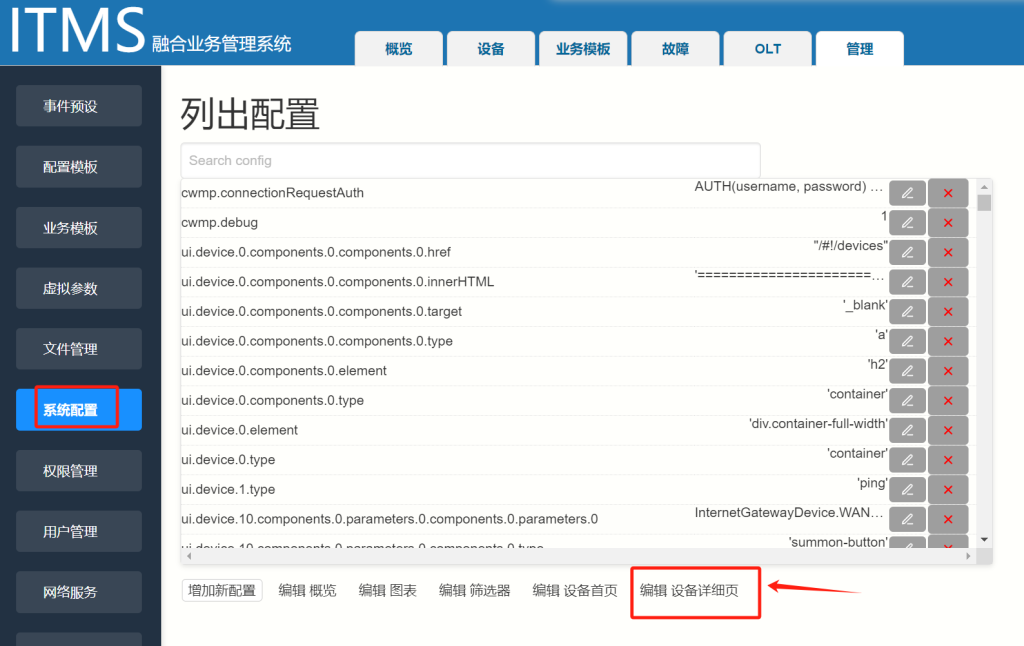Go to the 故障 tab
This screenshot has width=1024, height=646.
(x=675, y=49)
